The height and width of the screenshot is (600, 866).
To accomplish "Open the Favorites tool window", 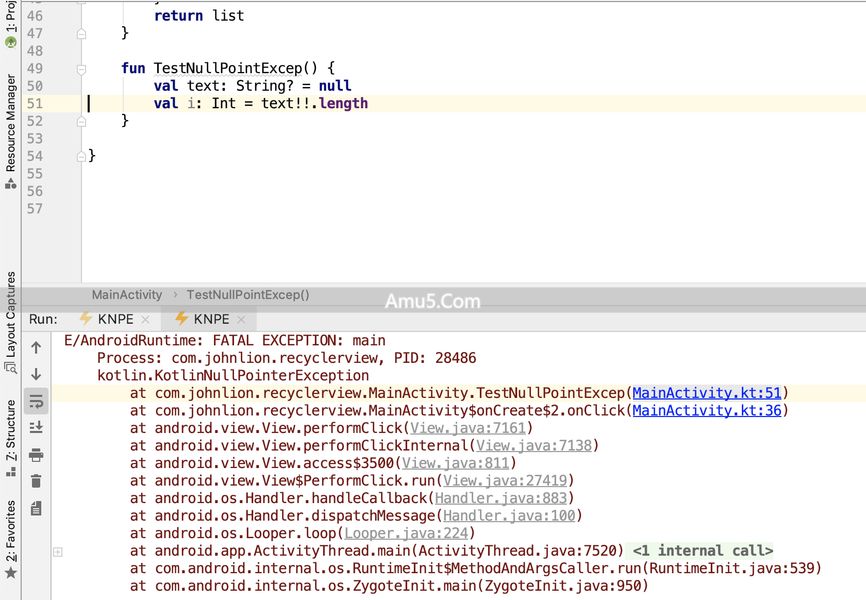I will tap(10, 539).
